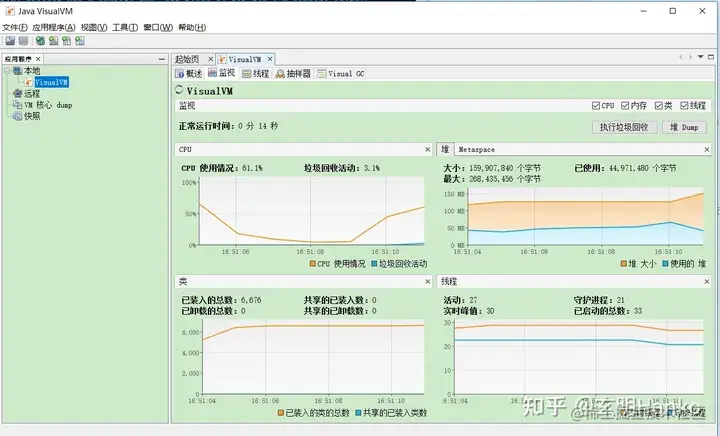This screenshot has width=720, height=436.
Task: Switch to the 抽样器 sampler tab
Action: 293,73
